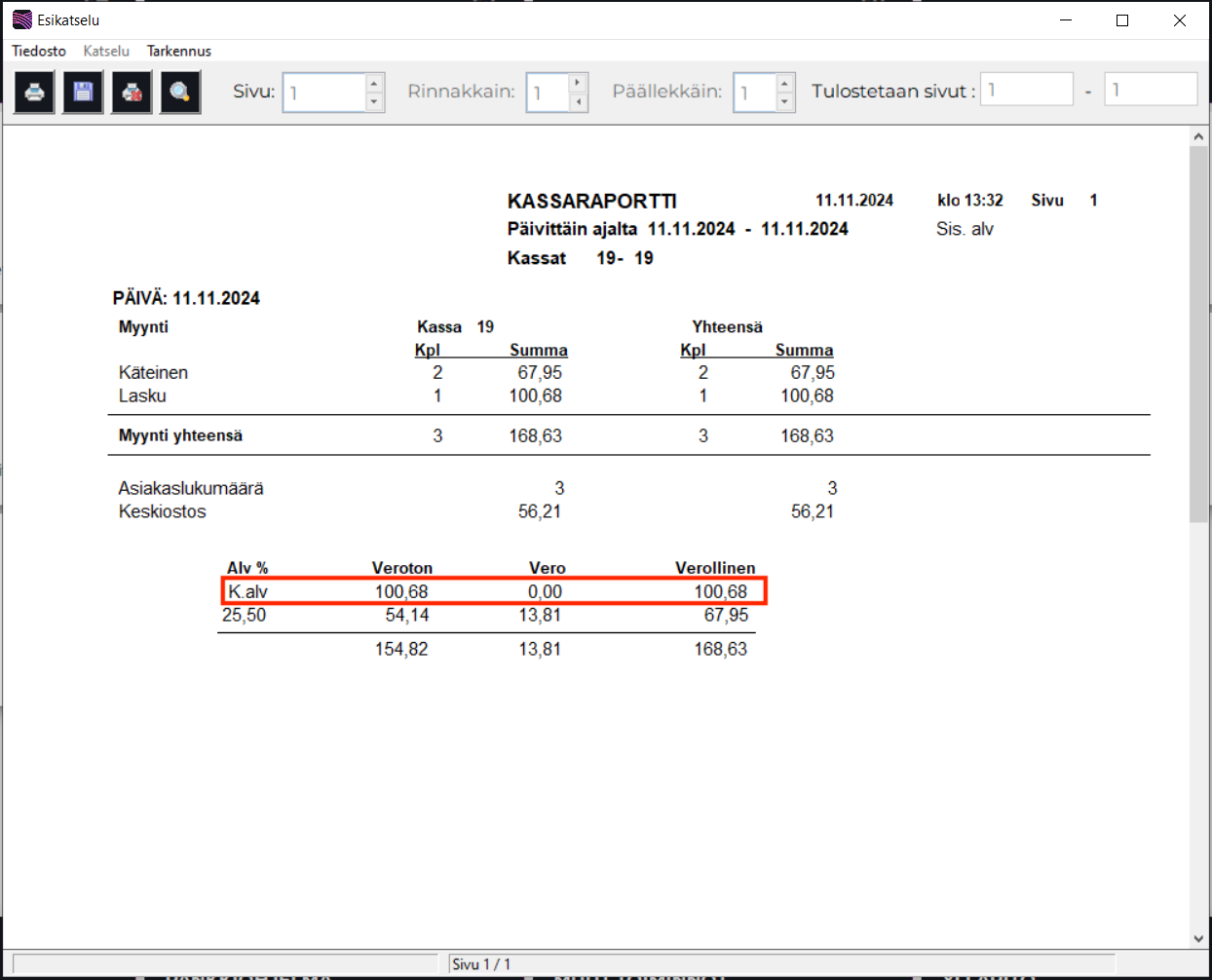Click the floppy disk save icon

click(83, 93)
